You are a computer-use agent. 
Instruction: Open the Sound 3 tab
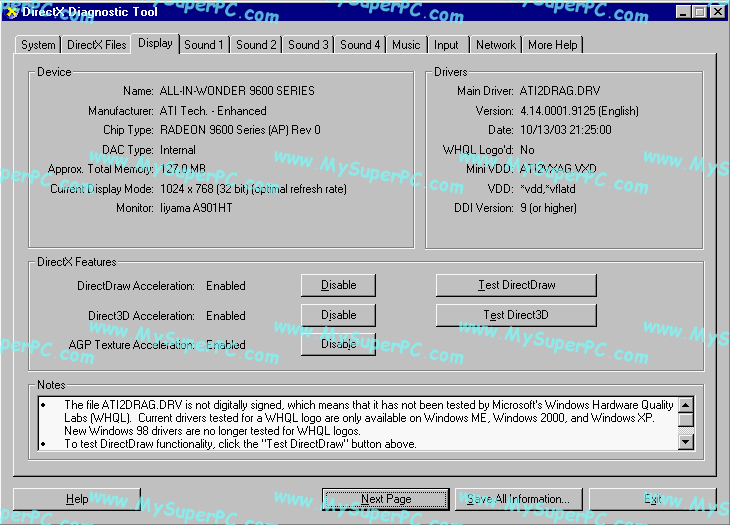[x=308, y=45]
